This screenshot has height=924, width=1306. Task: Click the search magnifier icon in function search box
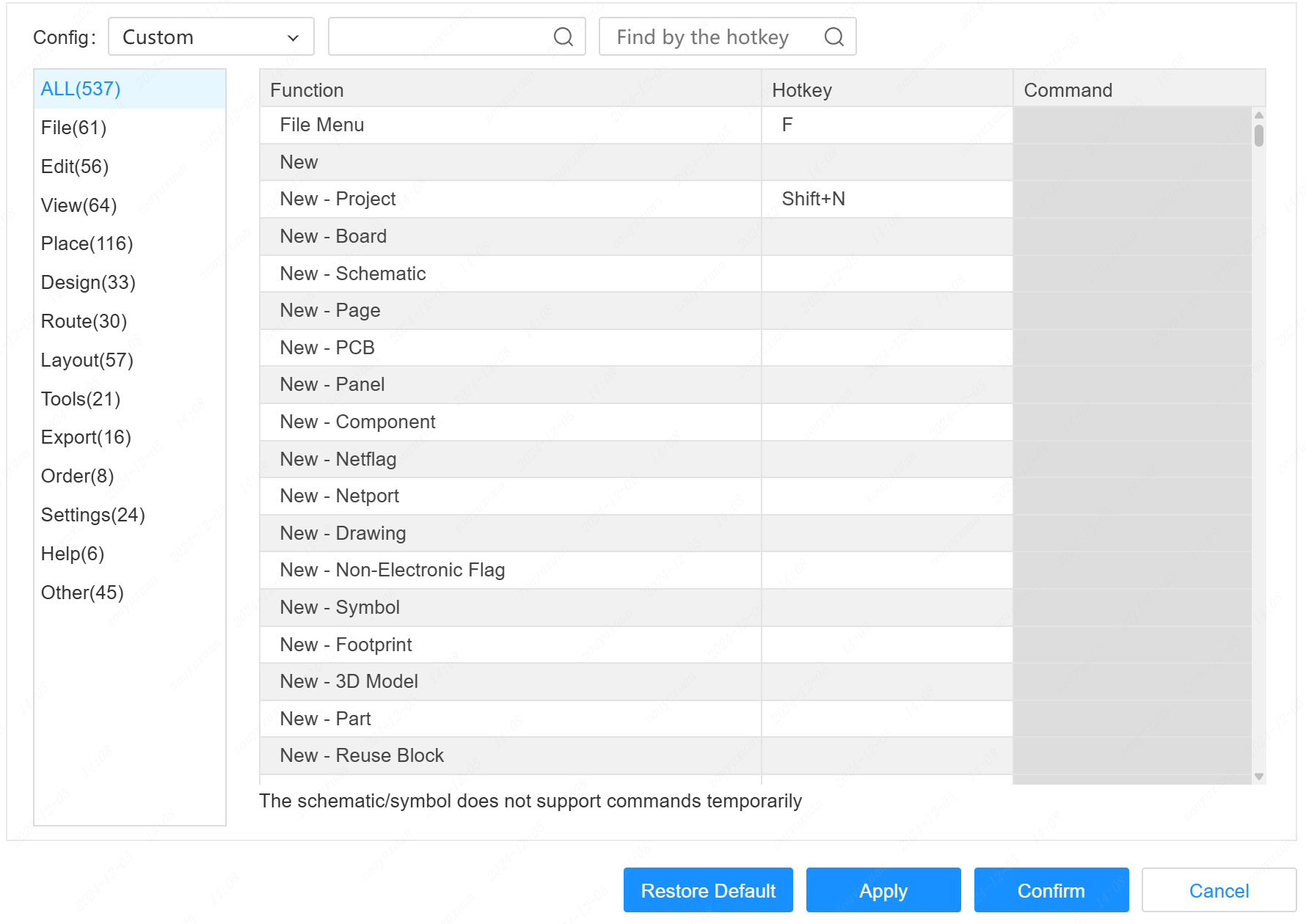[x=563, y=37]
